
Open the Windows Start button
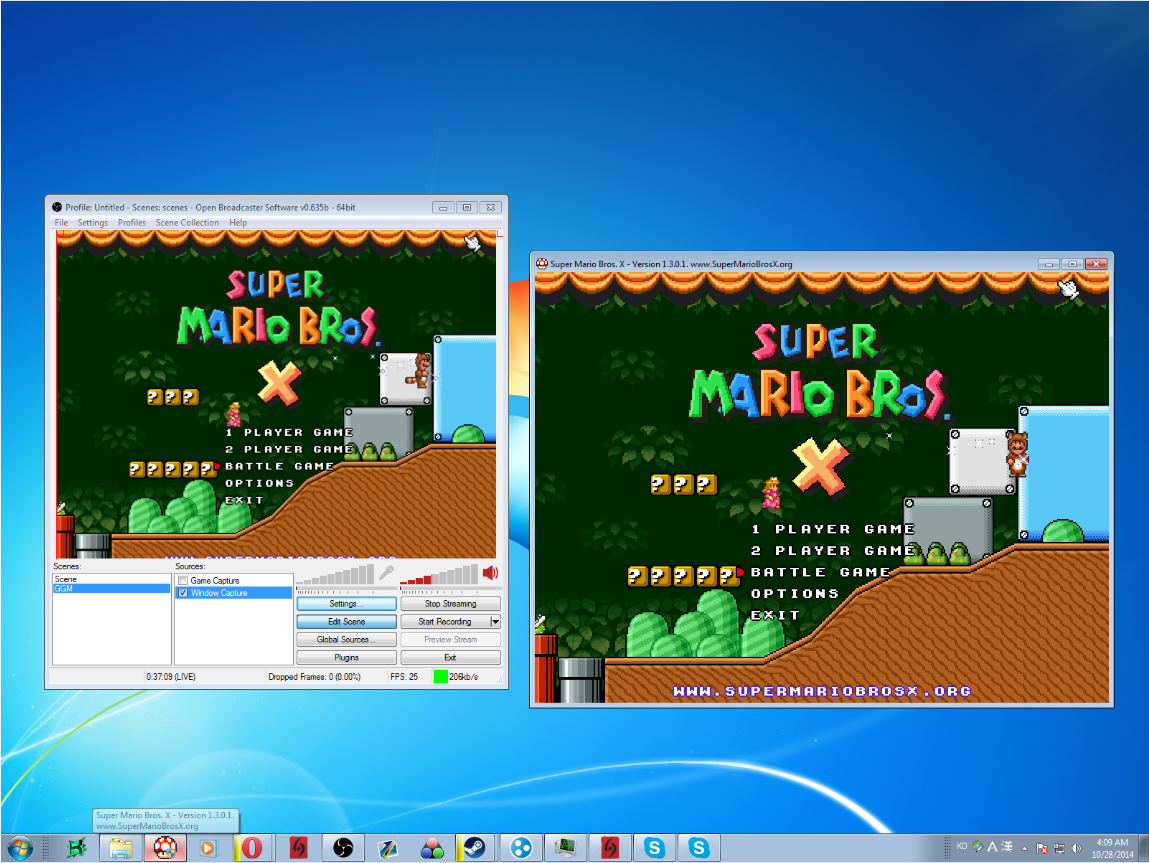(20, 848)
